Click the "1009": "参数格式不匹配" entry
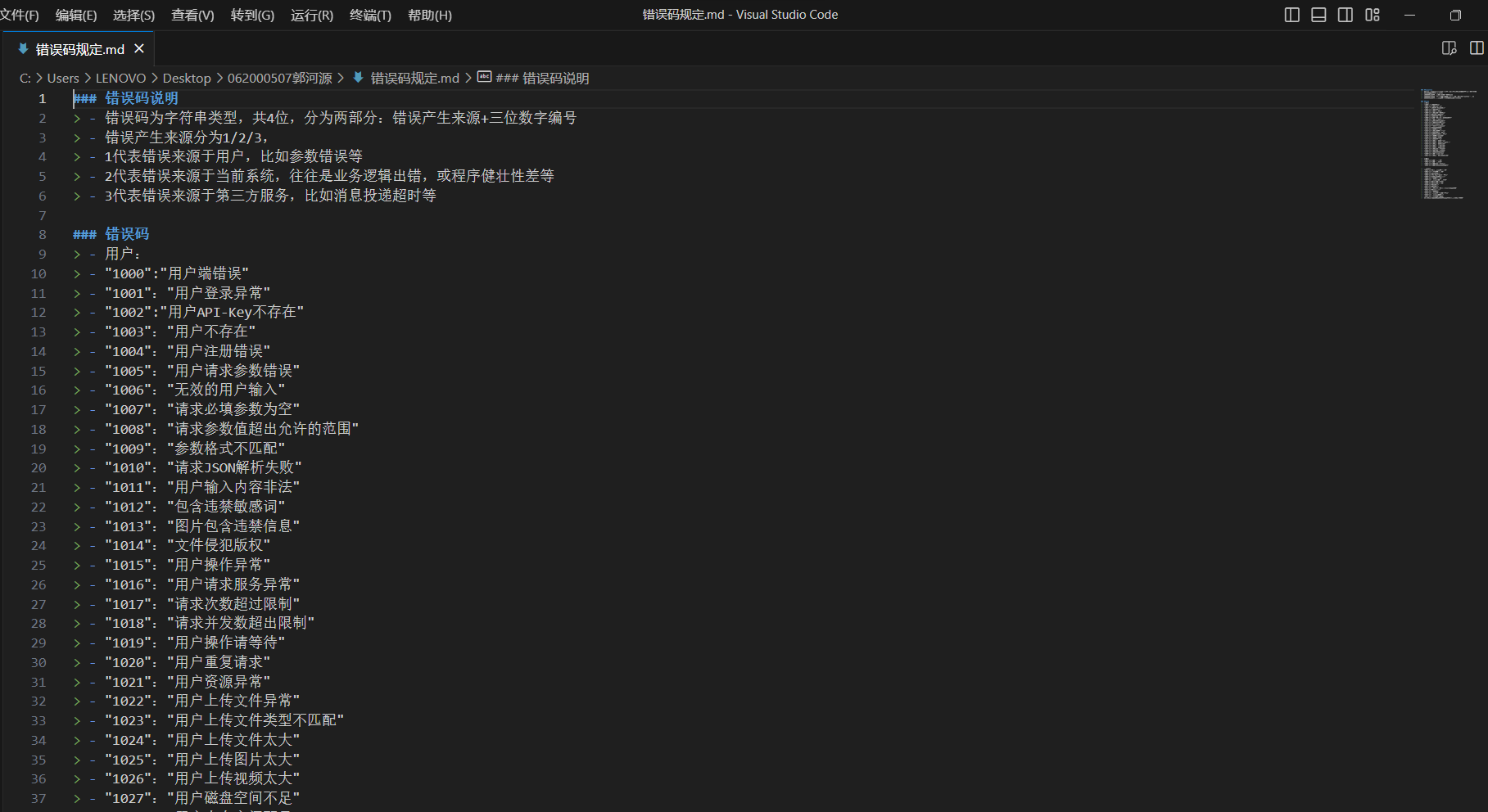 pyautogui.click(x=195, y=449)
